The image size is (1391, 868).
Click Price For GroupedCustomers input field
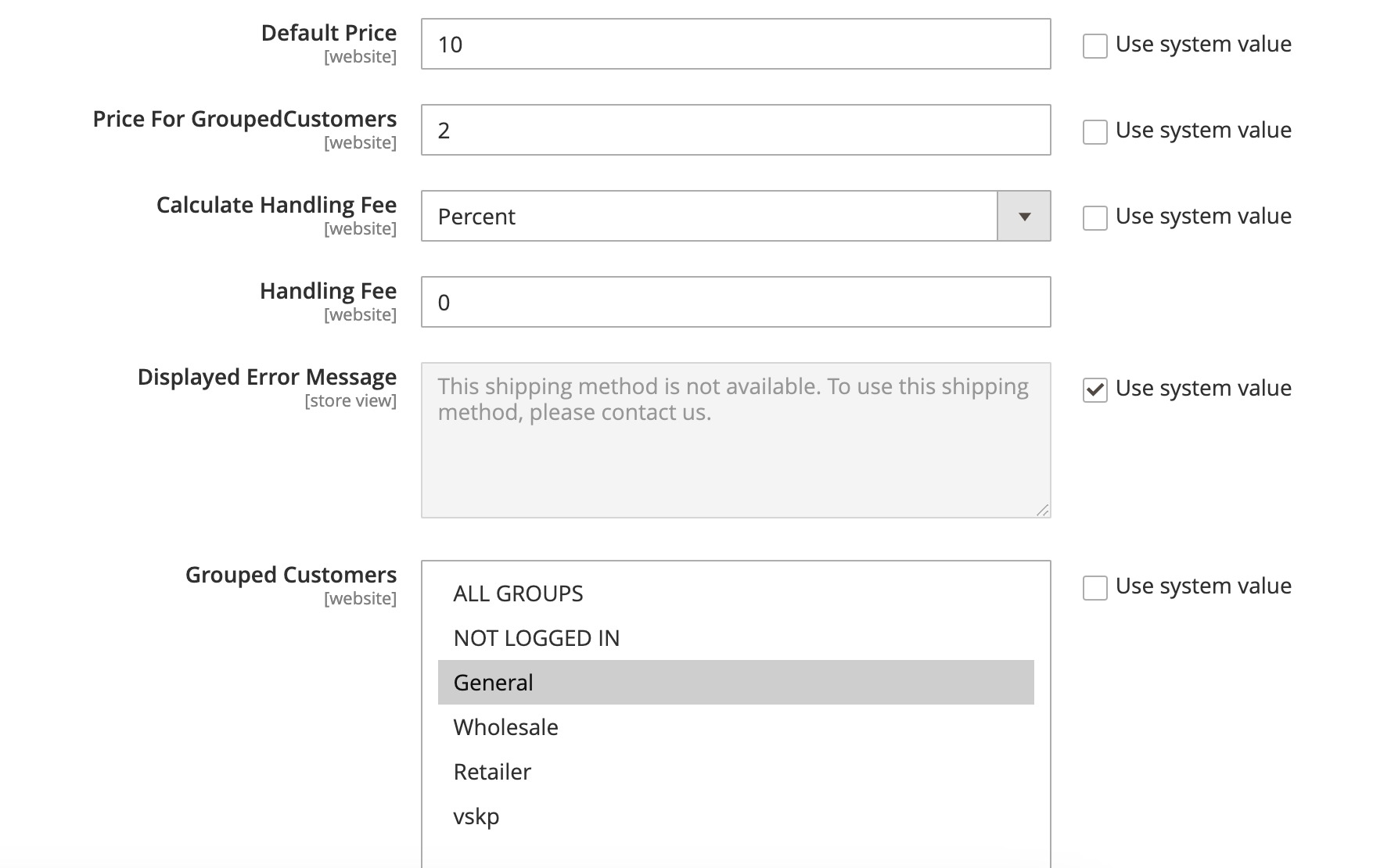(735, 131)
